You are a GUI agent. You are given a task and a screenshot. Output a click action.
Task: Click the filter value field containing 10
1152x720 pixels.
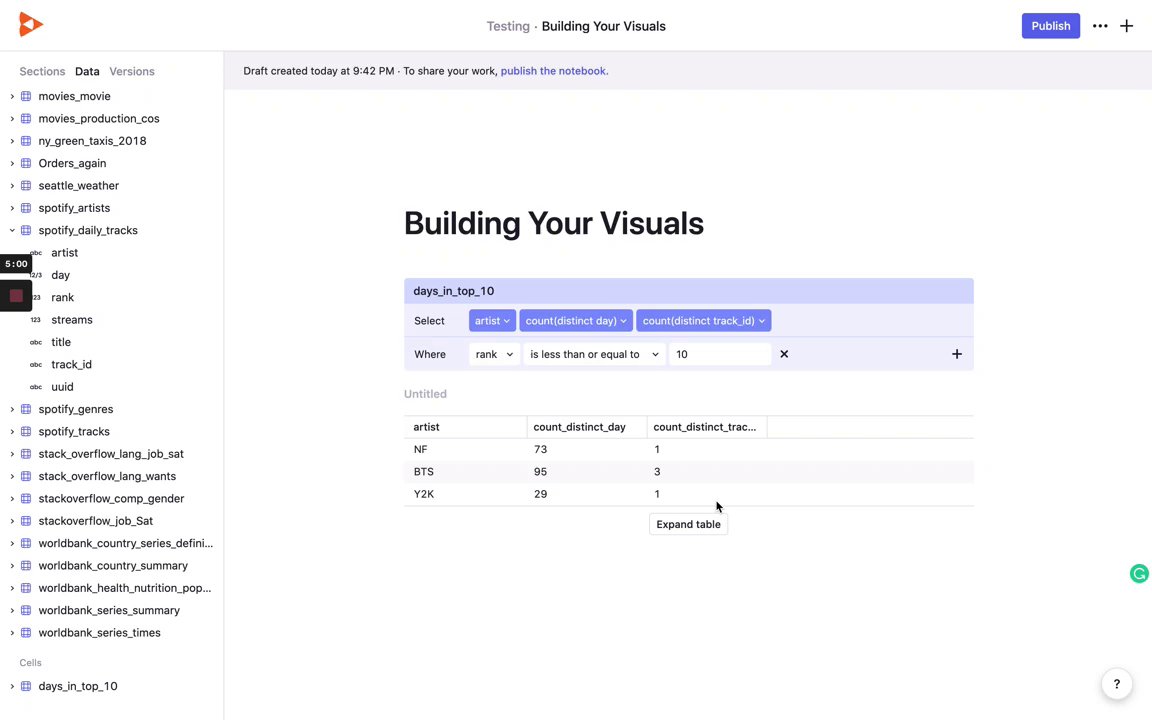(x=720, y=354)
